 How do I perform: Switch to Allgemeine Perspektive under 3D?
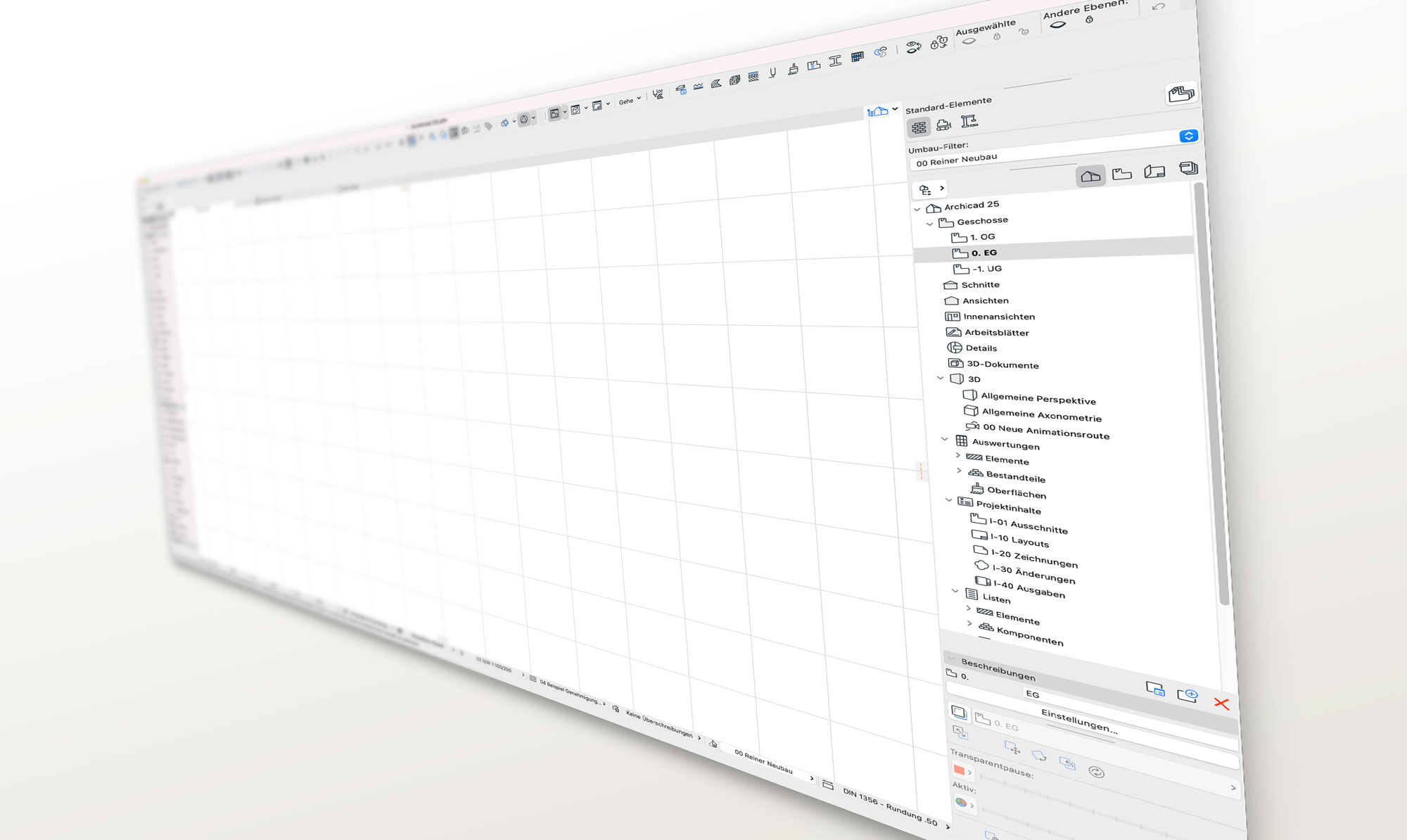click(1038, 399)
